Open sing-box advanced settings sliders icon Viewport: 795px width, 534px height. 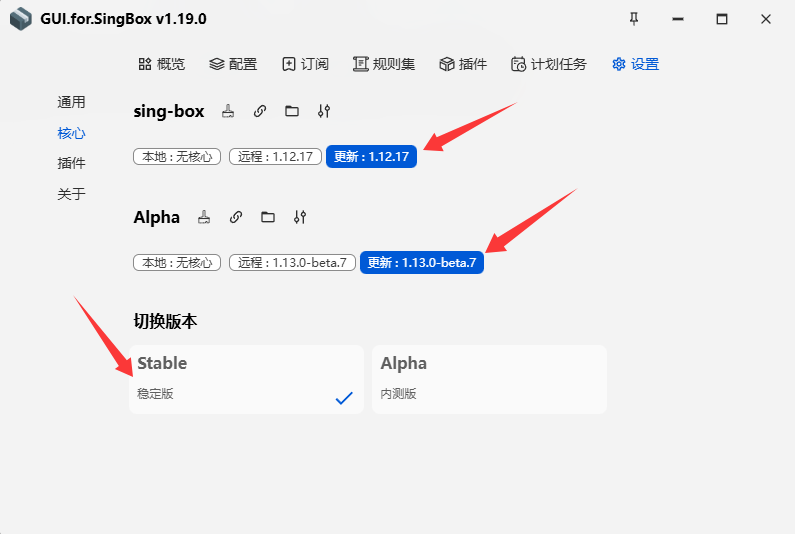(324, 111)
